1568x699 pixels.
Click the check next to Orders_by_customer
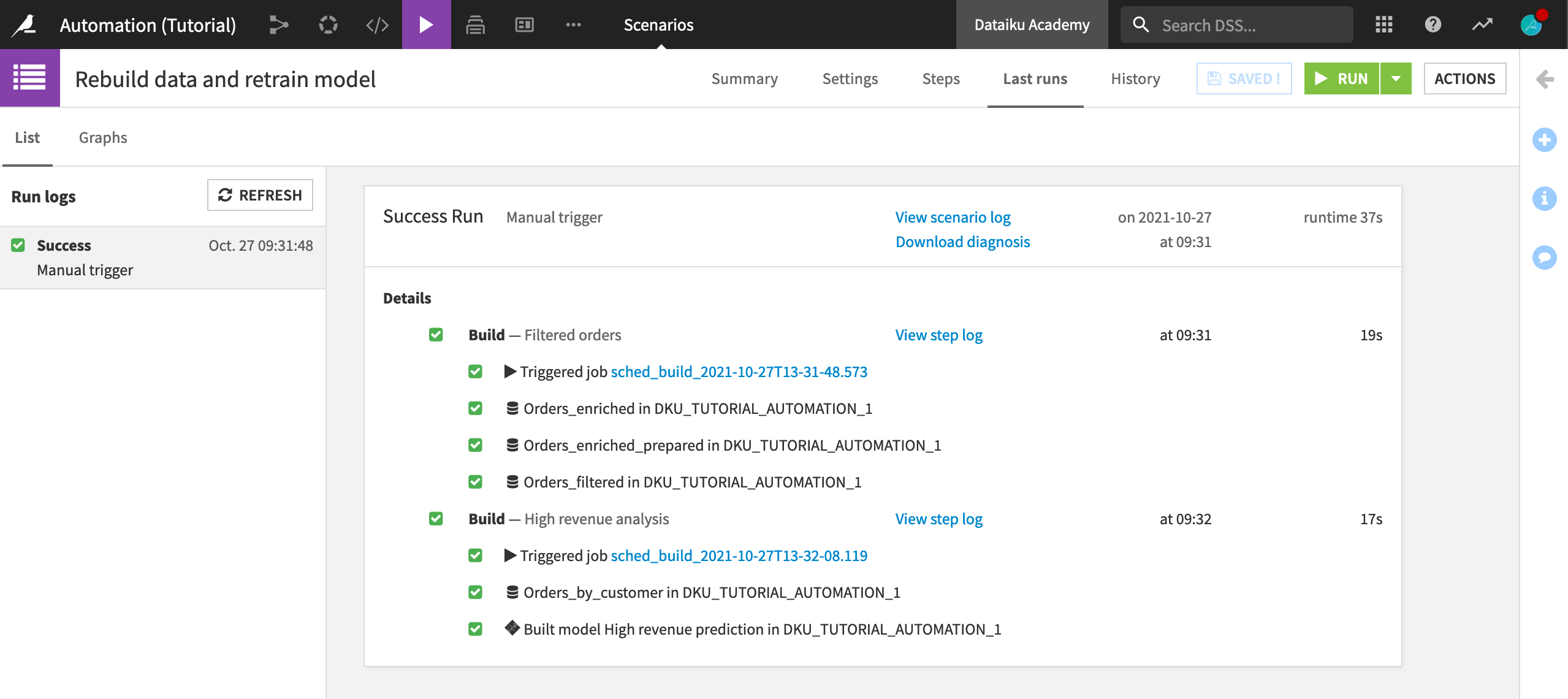(475, 592)
